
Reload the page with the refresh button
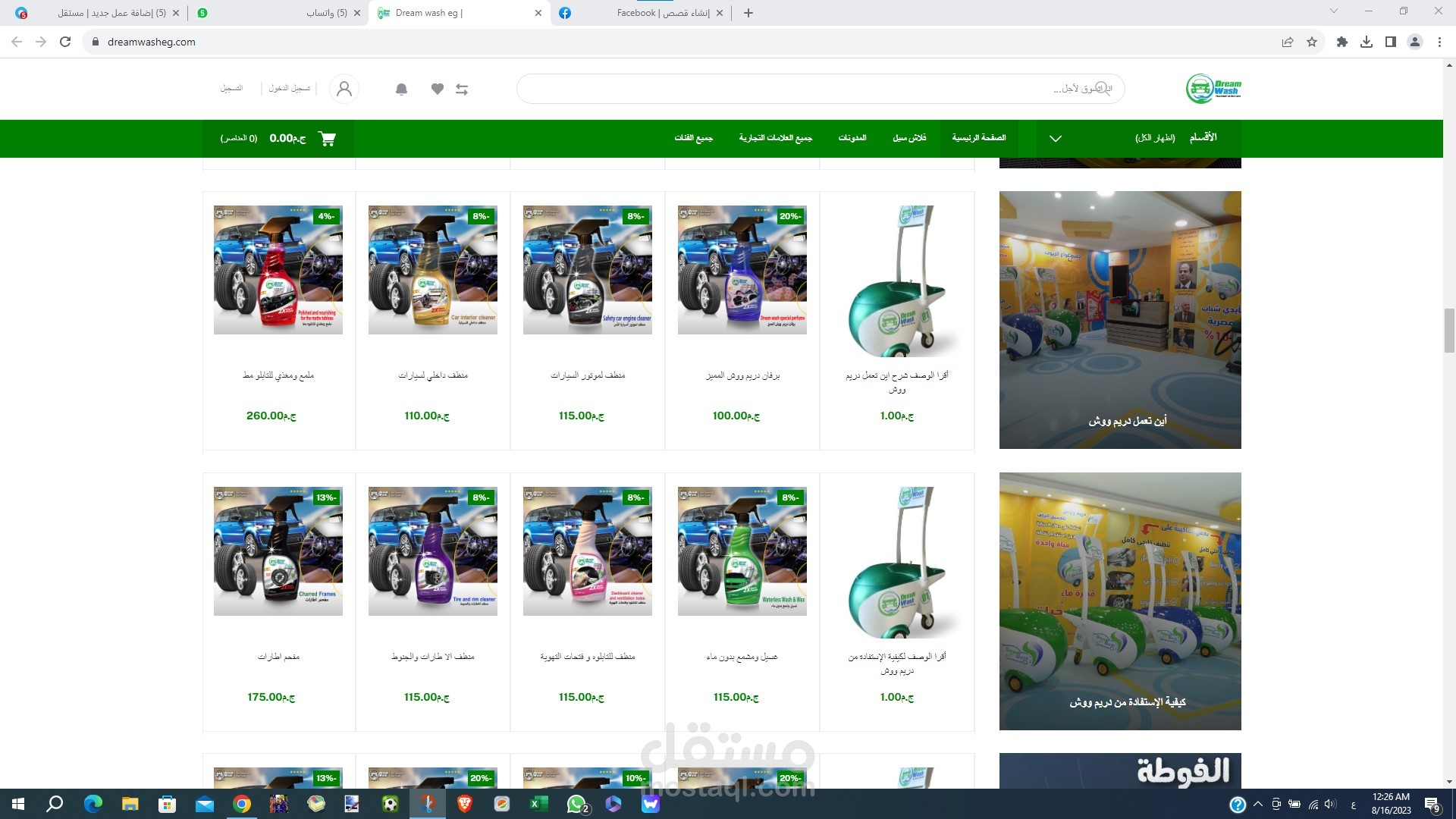pos(65,42)
